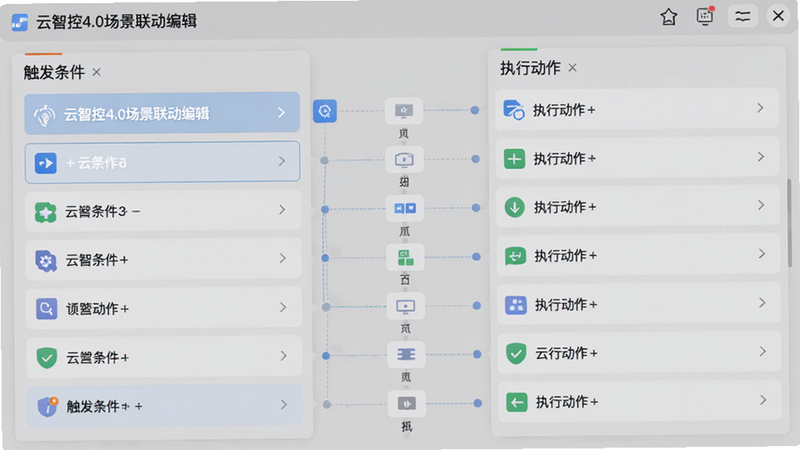Click the left connector dot of the split-panel node

[325, 209]
